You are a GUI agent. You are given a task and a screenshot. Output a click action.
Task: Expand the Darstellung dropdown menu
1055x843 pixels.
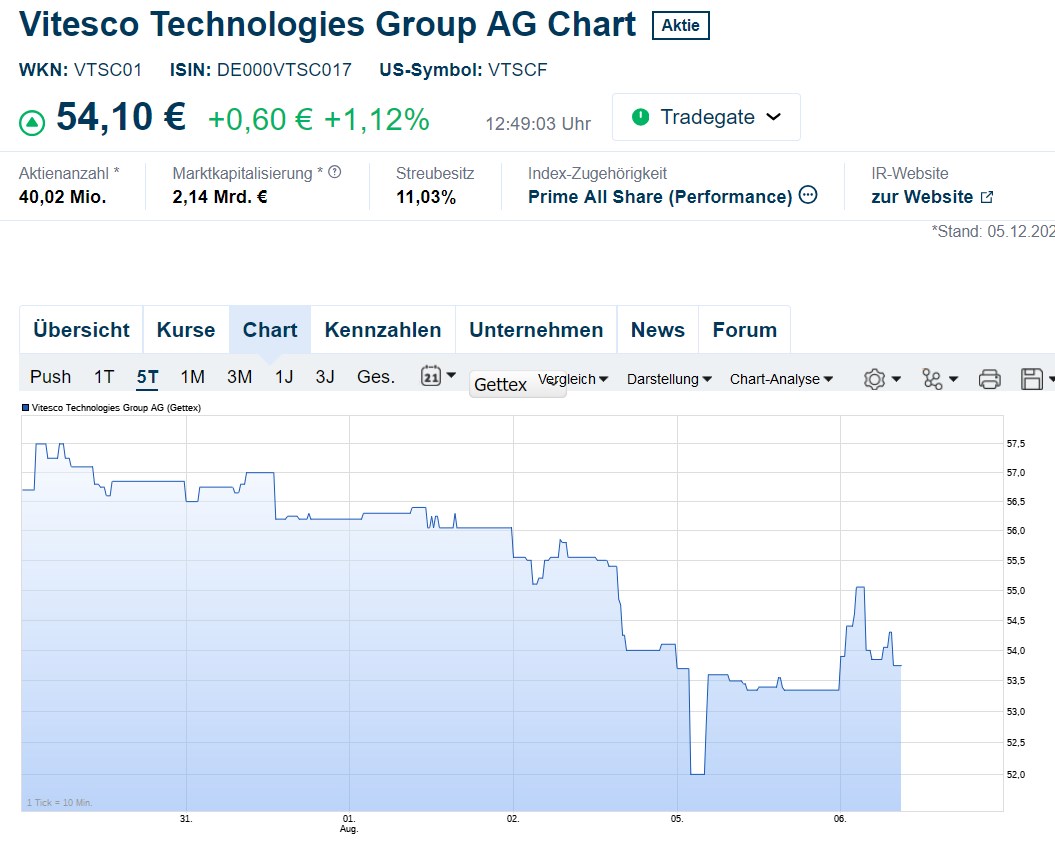pyautogui.click(x=669, y=379)
